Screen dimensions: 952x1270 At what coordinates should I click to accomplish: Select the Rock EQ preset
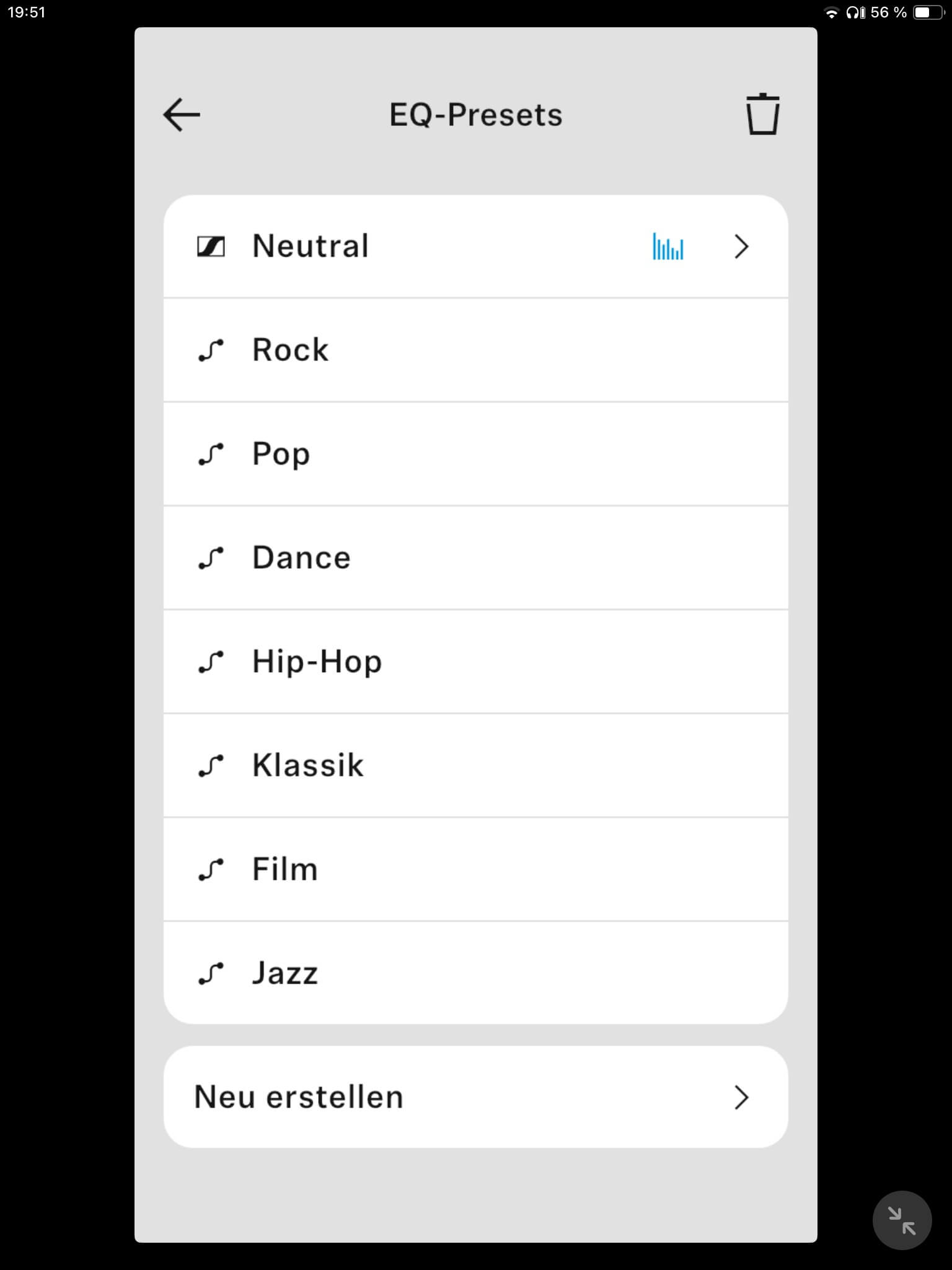pos(290,350)
